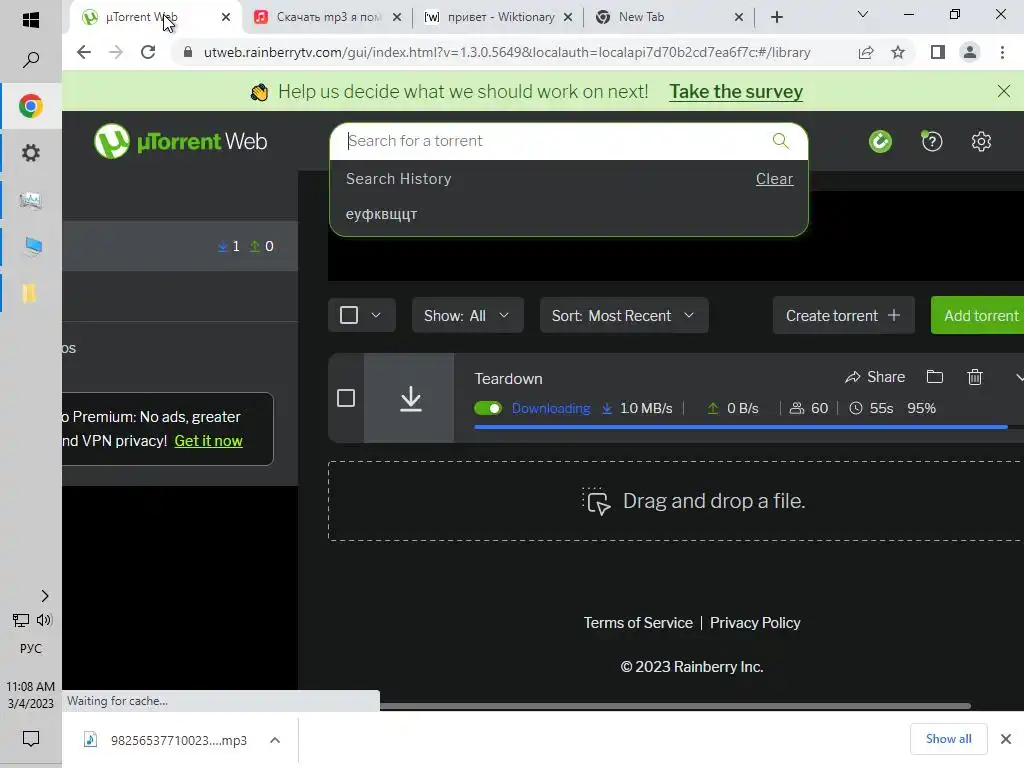Screen dimensions: 1024x768
Task: Open Windows Start menu
Action: pyautogui.click(x=31, y=20)
